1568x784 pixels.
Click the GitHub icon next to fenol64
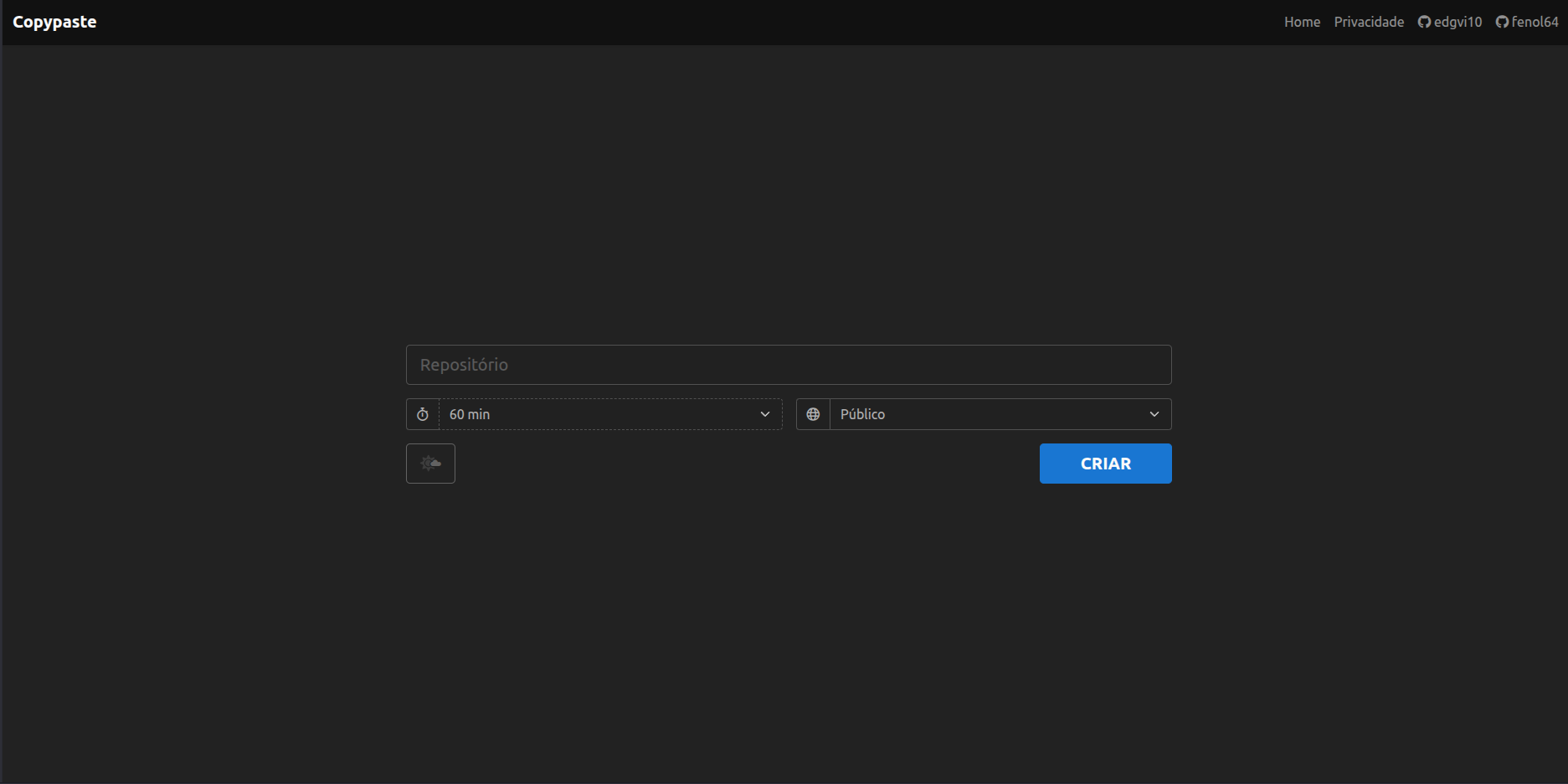(1502, 22)
